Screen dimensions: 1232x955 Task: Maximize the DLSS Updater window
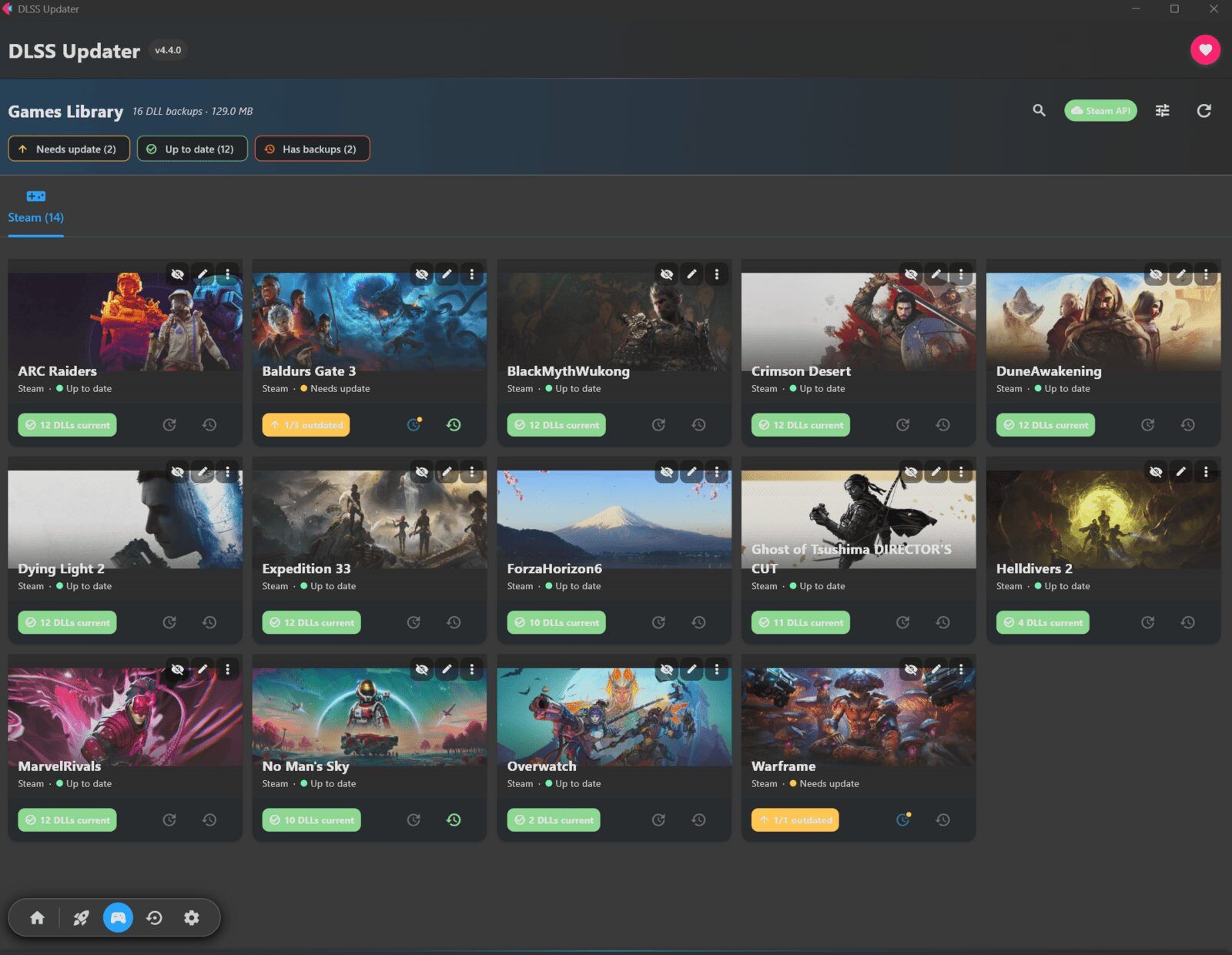[x=1174, y=8]
